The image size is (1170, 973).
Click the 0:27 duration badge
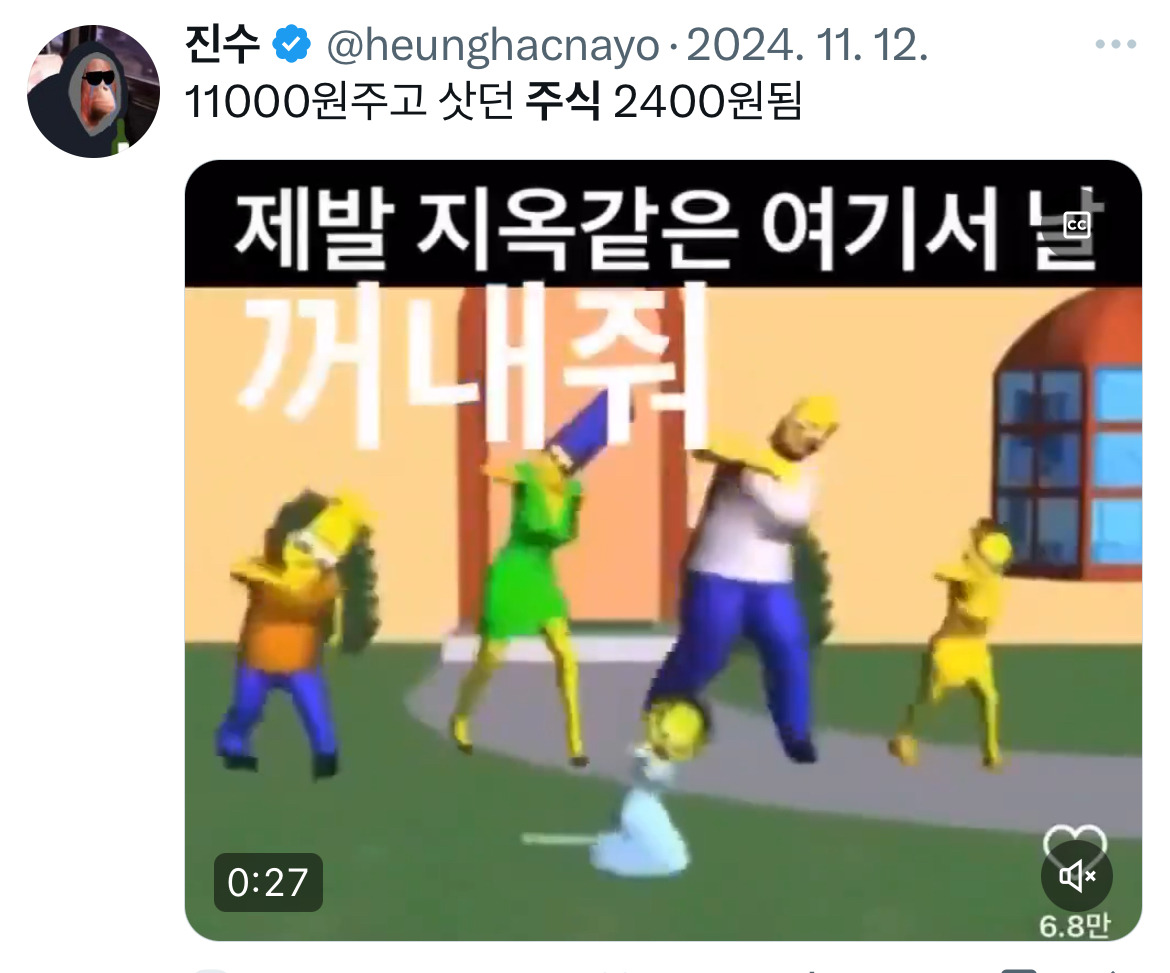pyautogui.click(x=268, y=882)
